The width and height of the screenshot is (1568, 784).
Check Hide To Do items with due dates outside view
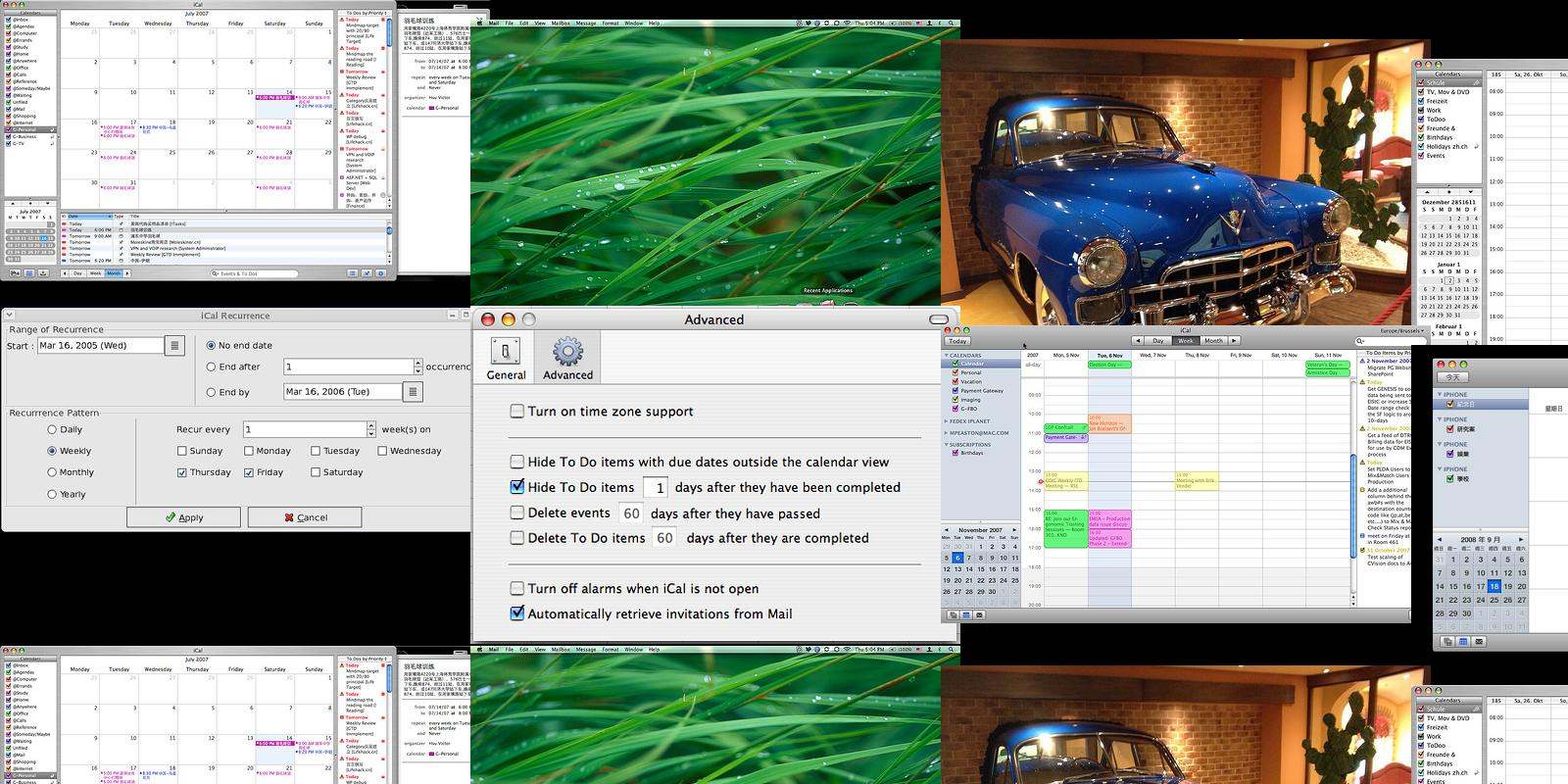coord(516,461)
